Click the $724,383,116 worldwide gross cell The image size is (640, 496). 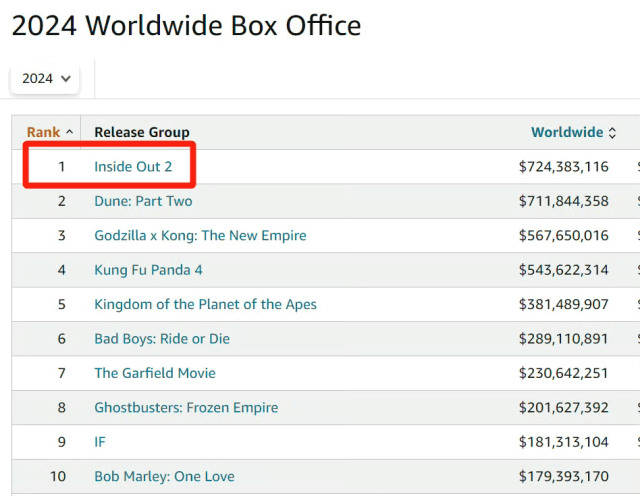[x=563, y=166]
